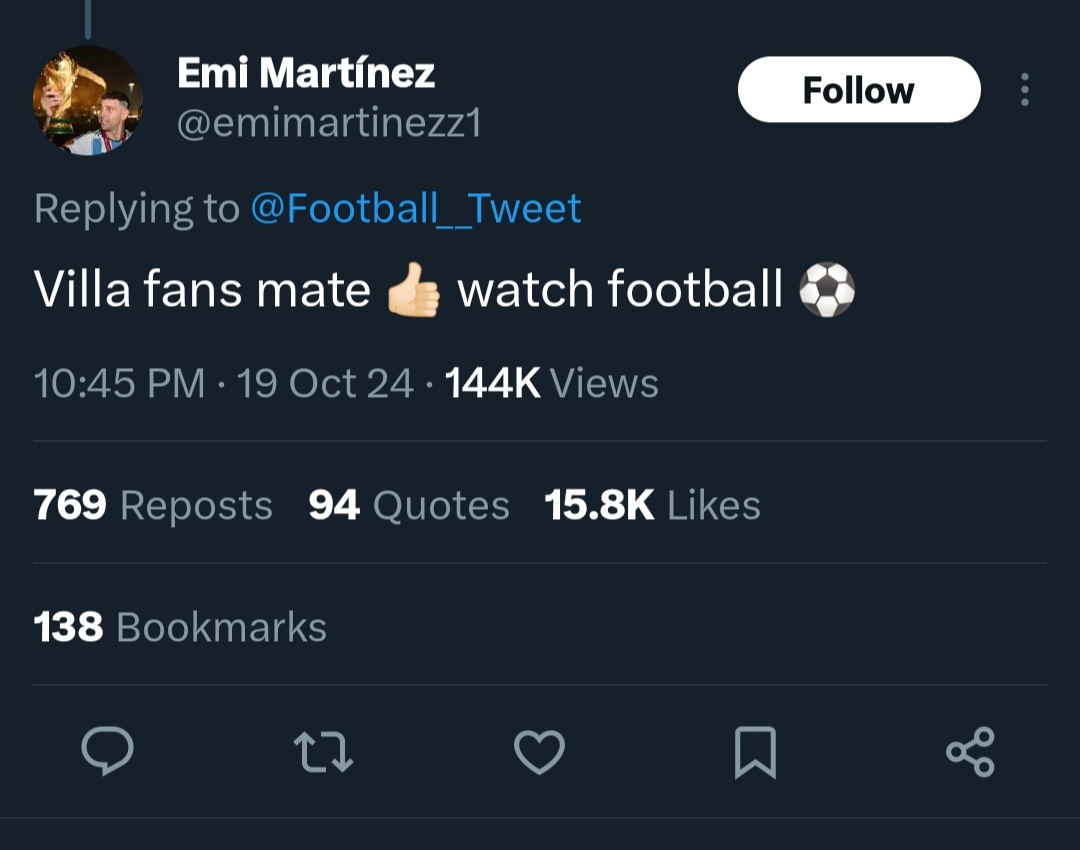This screenshot has height=850, width=1080.
Task: Tap the 10:45 PM timestamp
Action: [x=119, y=383]
